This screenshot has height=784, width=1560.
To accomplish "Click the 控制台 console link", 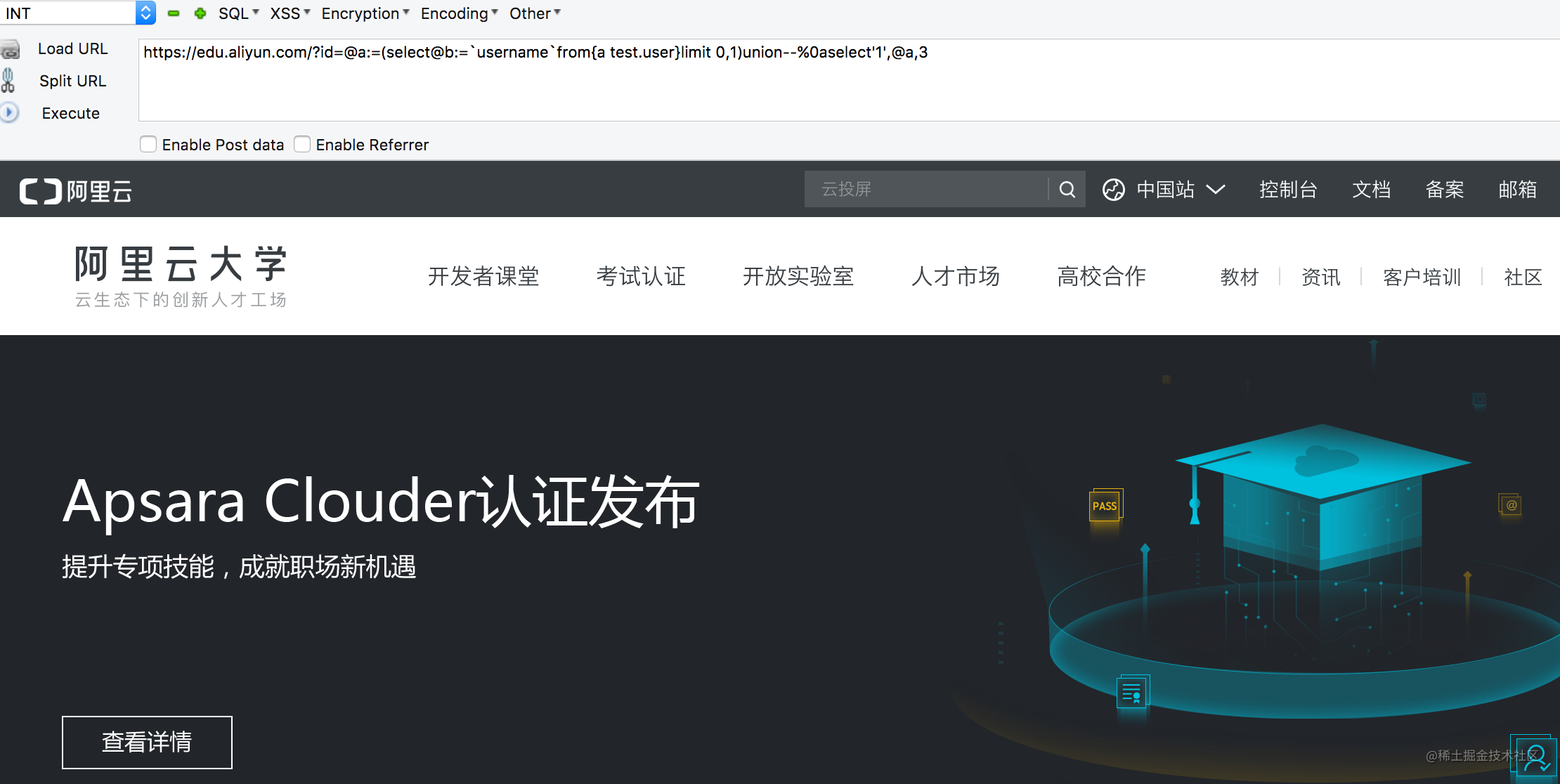I will pyautogui.click(x=1288, y=190).
